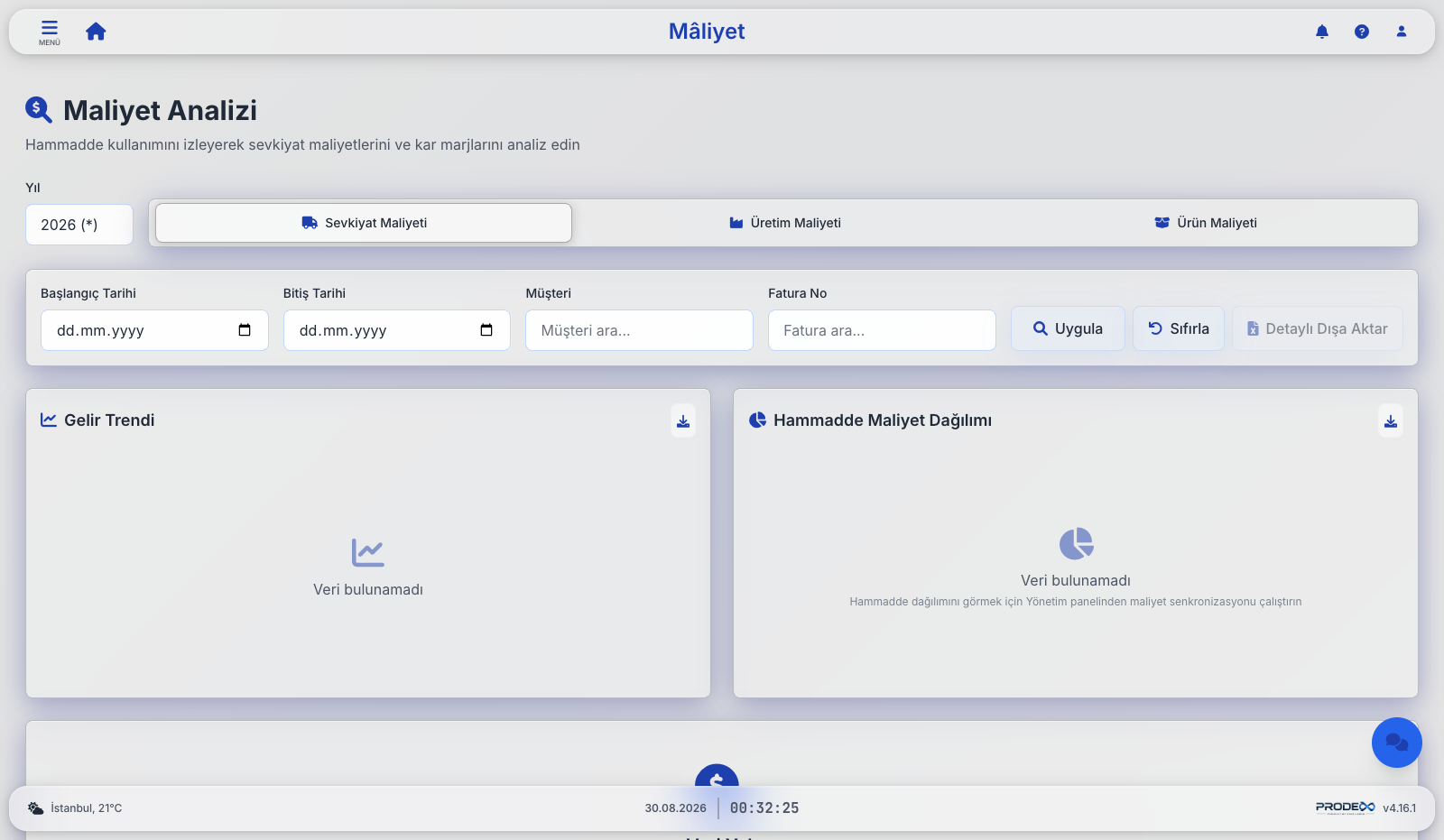Switch to Üretim Maliyeti tab

click(x=785, y=223)
